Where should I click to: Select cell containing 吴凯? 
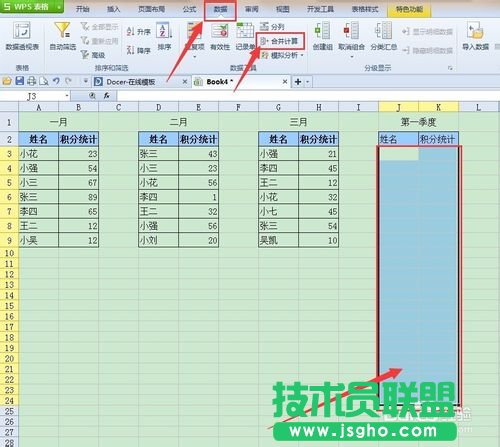279,240
